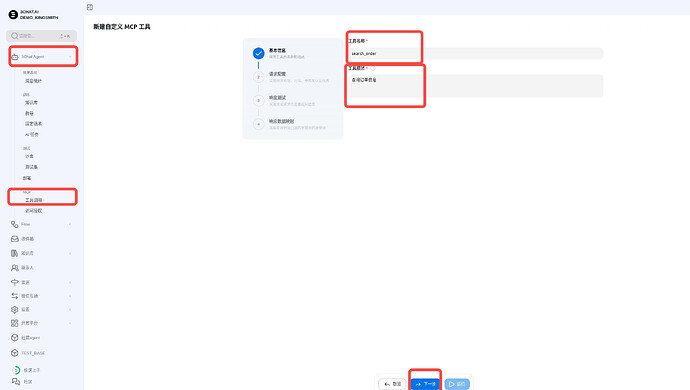This screenshot has width=690, height=390.
Task: Click the Flow icon in the sidebar
Action: [x=15, y=224]
